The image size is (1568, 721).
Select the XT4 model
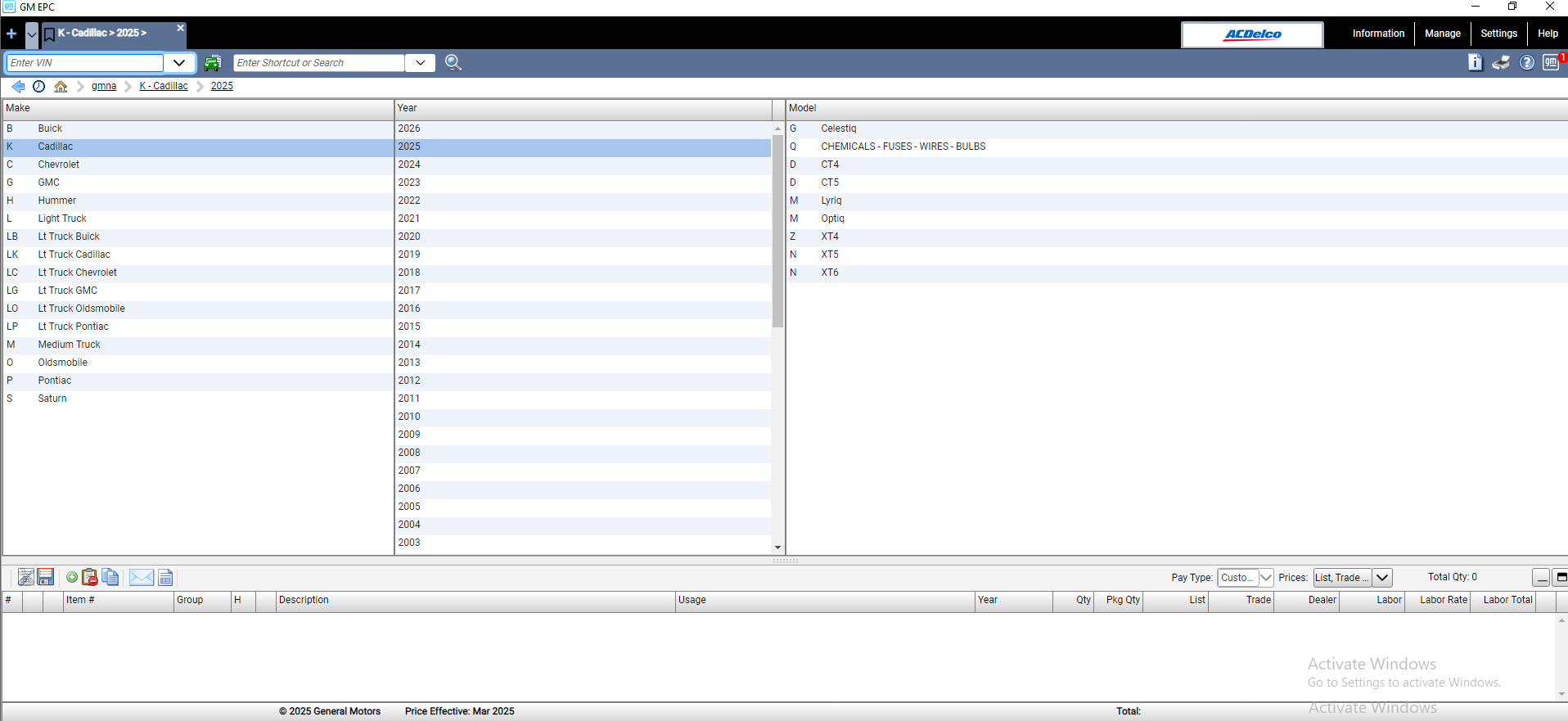tap(1177, 237)
